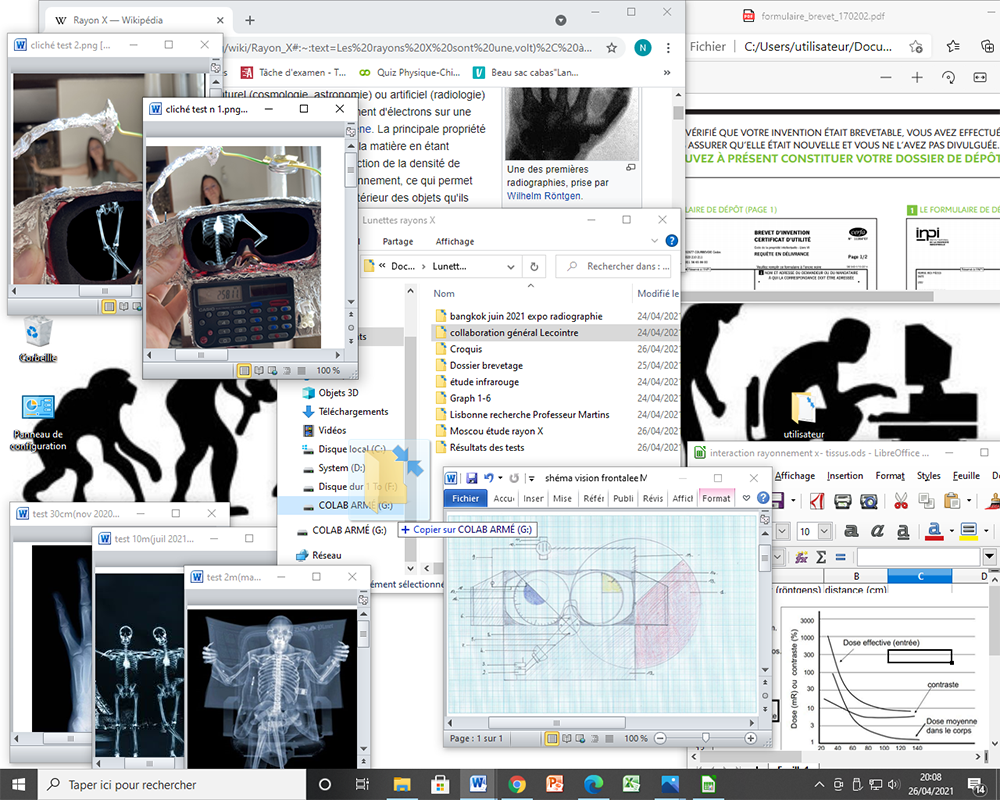
Task: Click the Cut scissors icon in LibreOffice
Action: pos(901,501)
